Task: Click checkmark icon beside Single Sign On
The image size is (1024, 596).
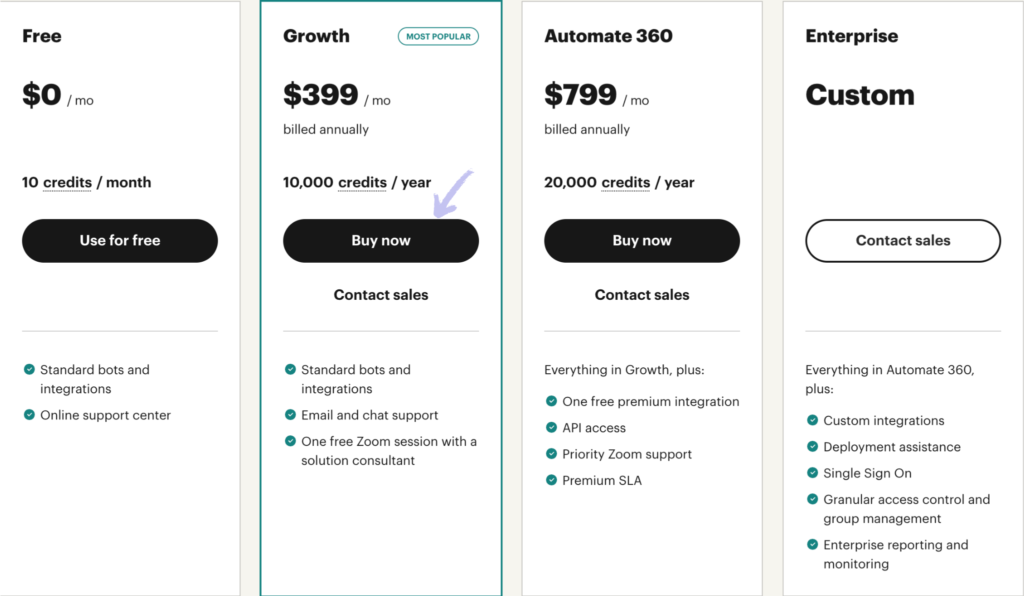Action: (x=812, y=473)
